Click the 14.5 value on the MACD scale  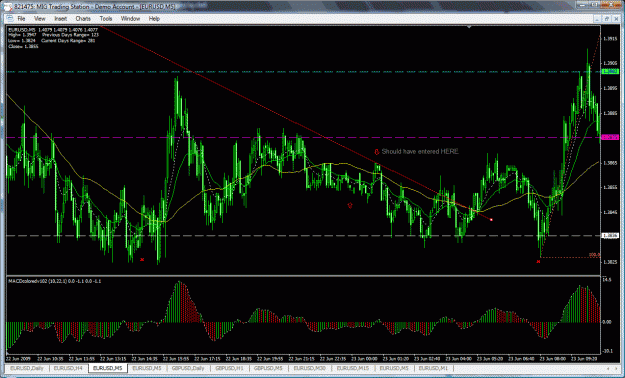pos(607,280)
